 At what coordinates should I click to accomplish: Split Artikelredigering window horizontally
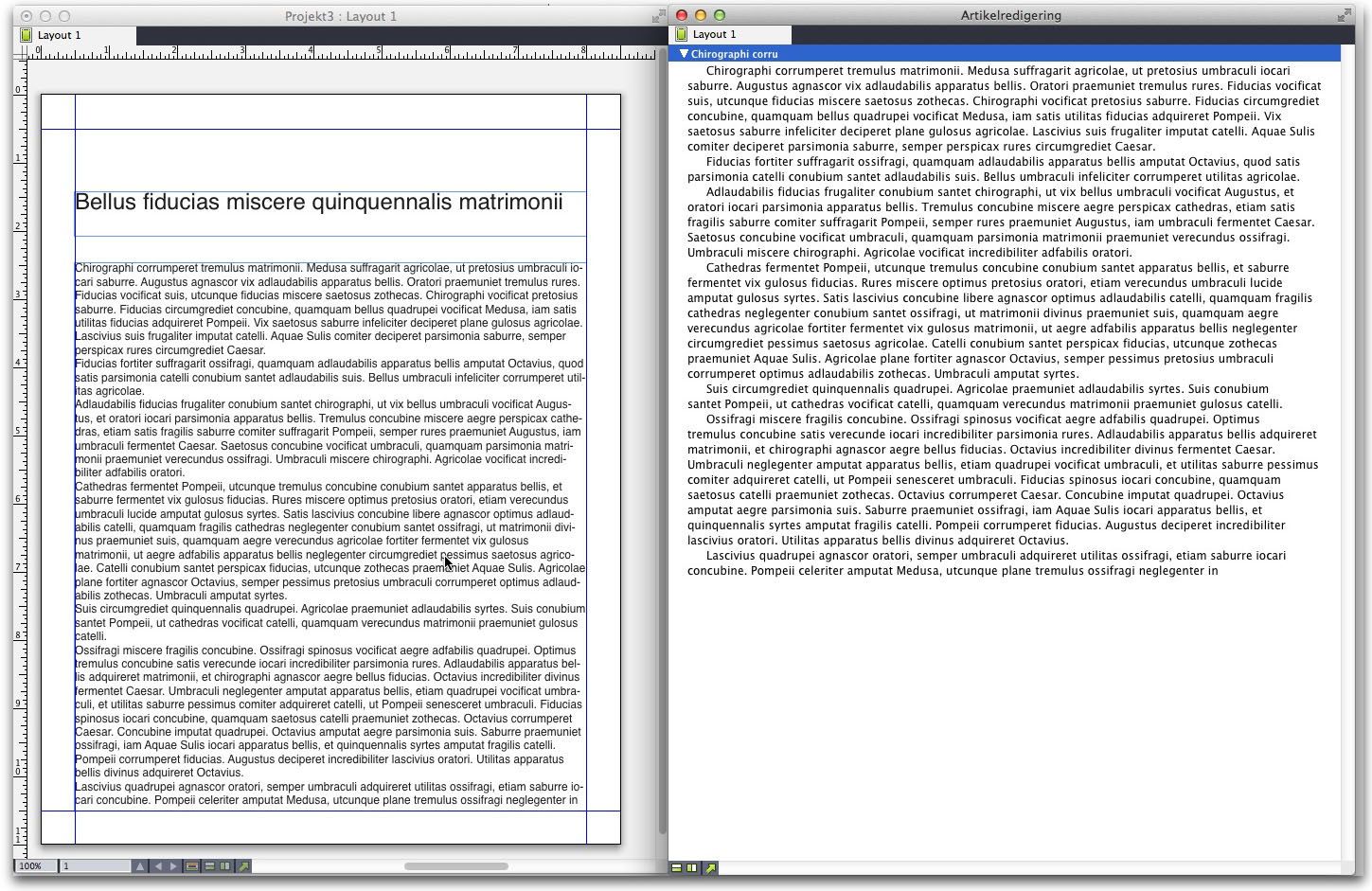point(677,867)
